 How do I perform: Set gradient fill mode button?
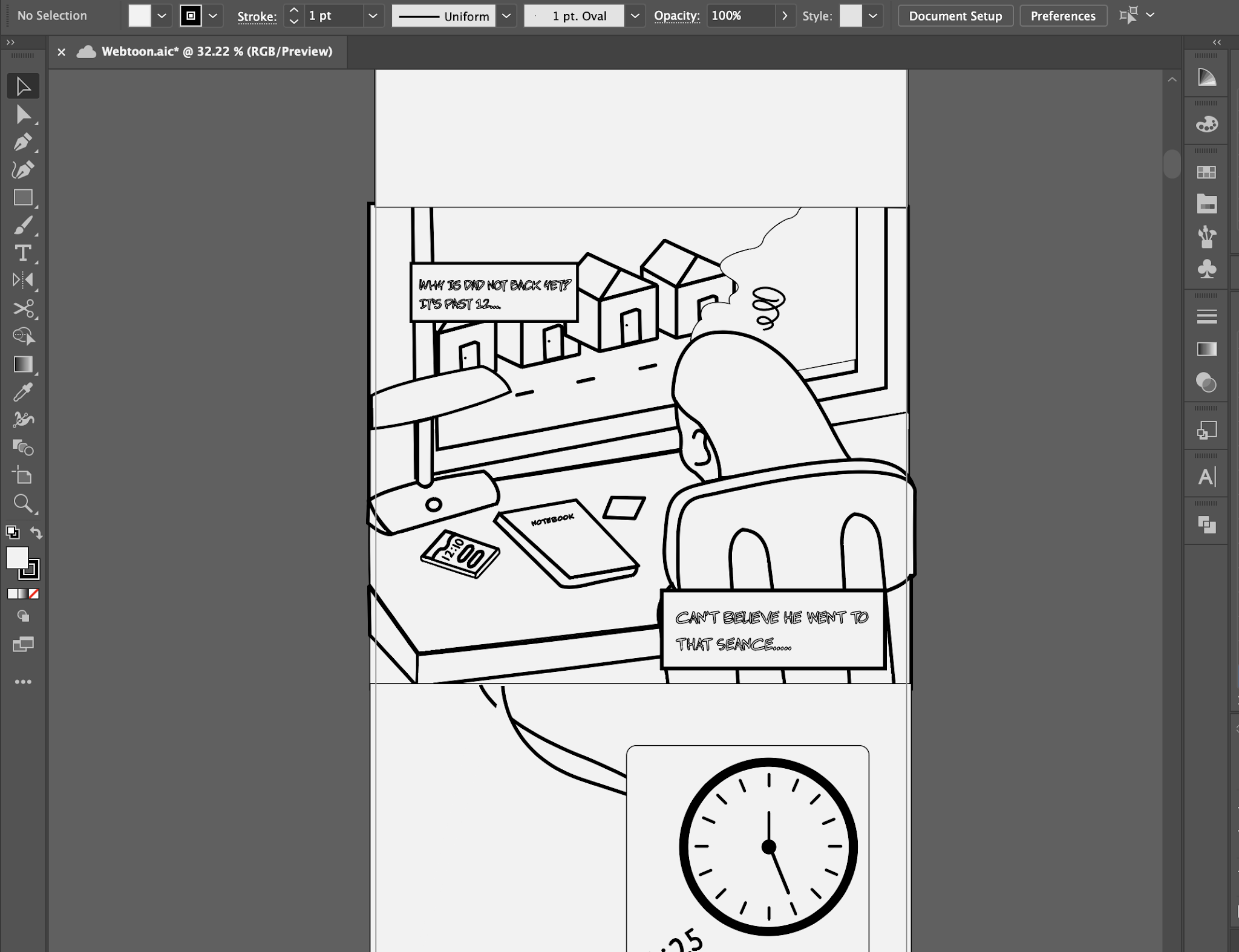click(23, 594)
